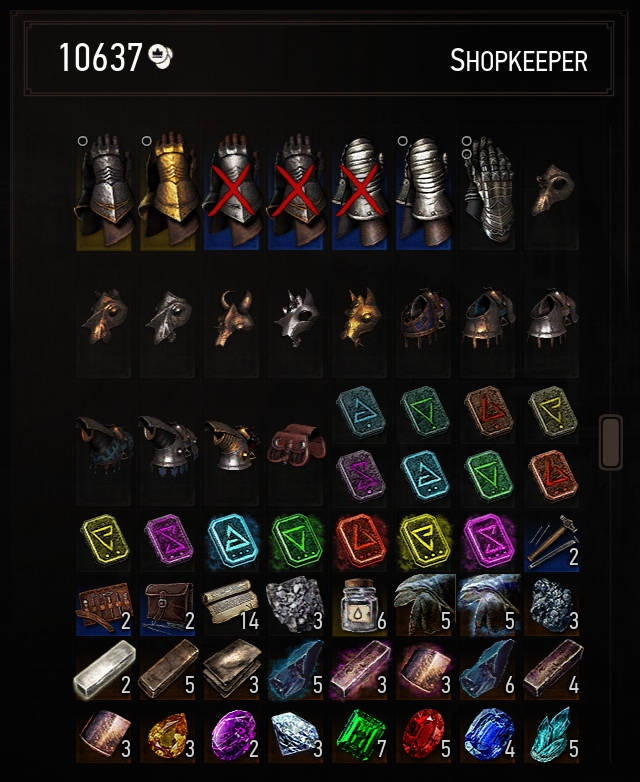
Task: Click the chainmail gloves with two sockets
Action: coord(487,192)
